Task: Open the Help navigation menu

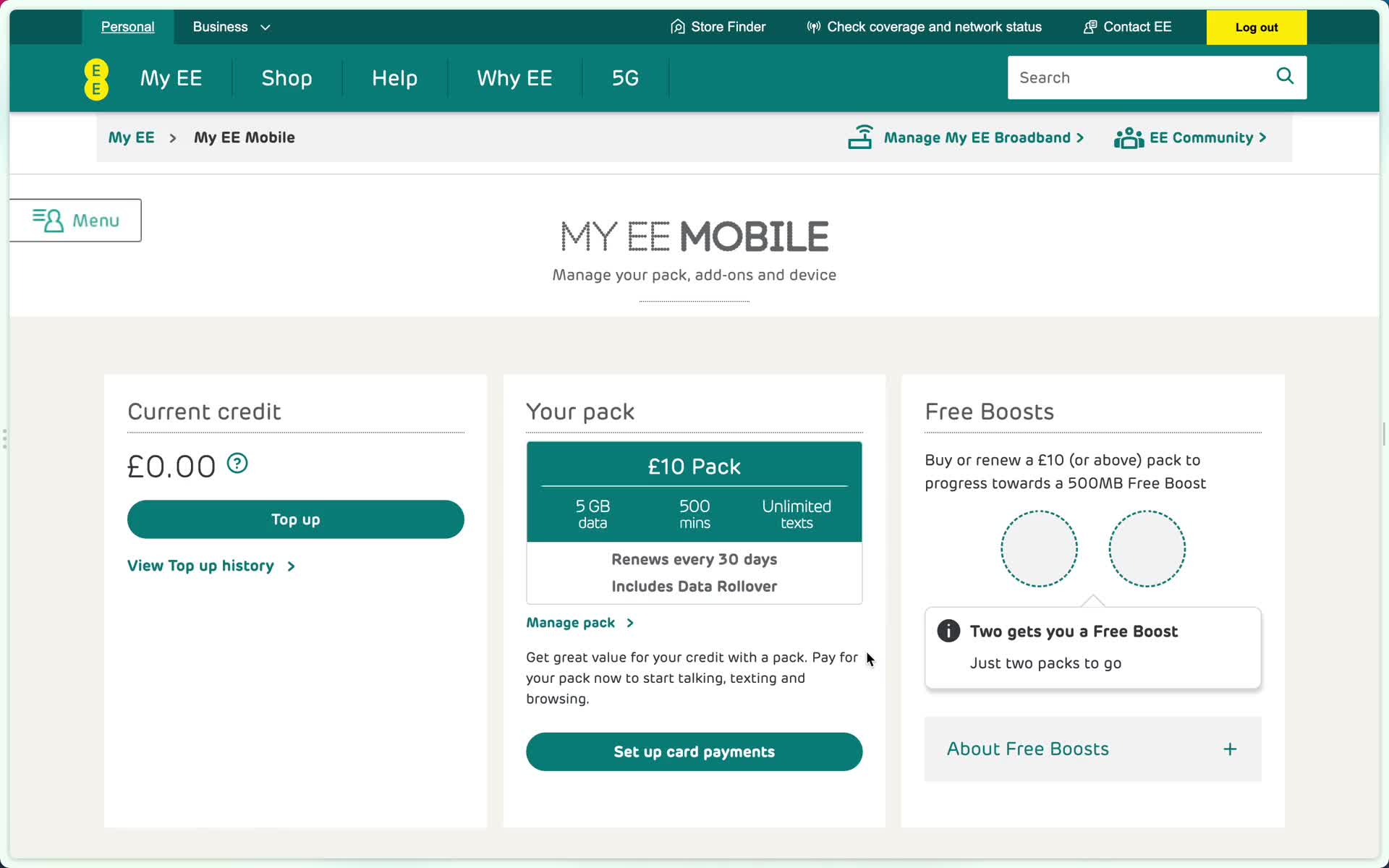Action: [394, 78]
